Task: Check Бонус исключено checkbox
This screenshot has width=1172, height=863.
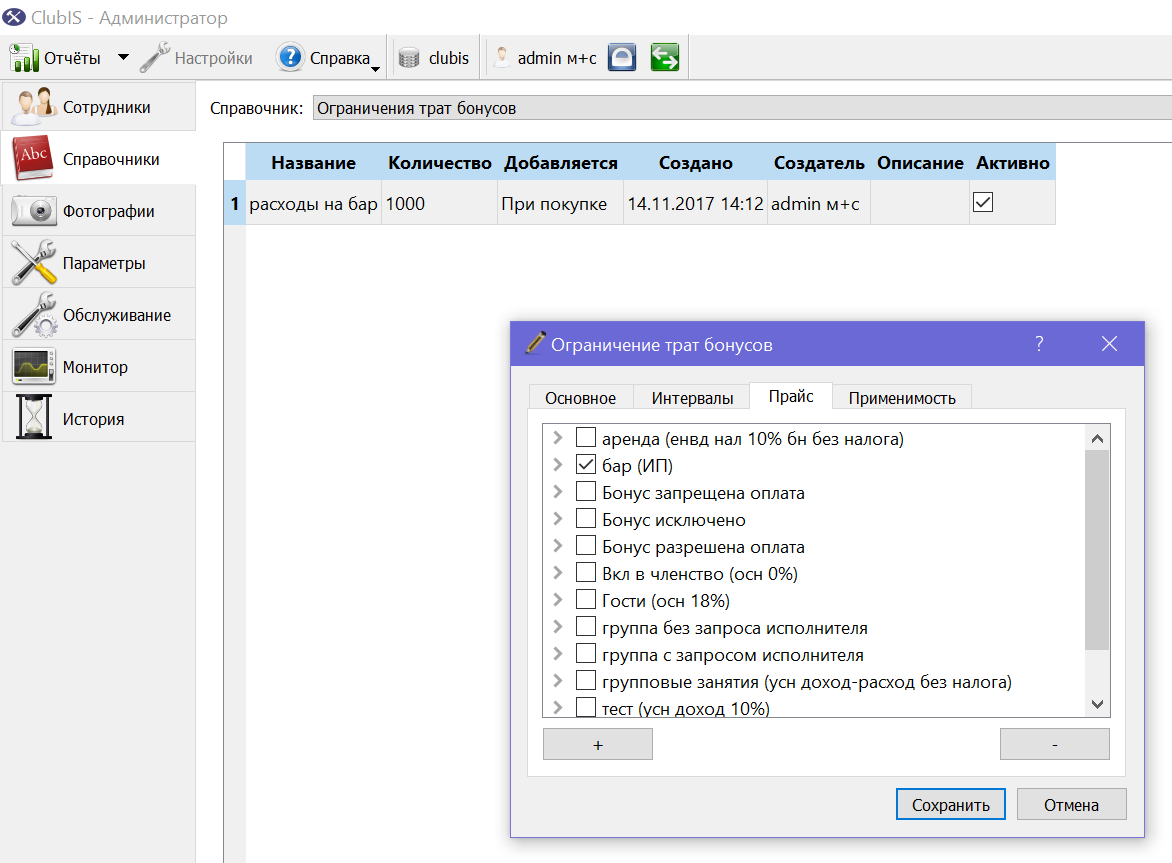Action: point(586,518)
